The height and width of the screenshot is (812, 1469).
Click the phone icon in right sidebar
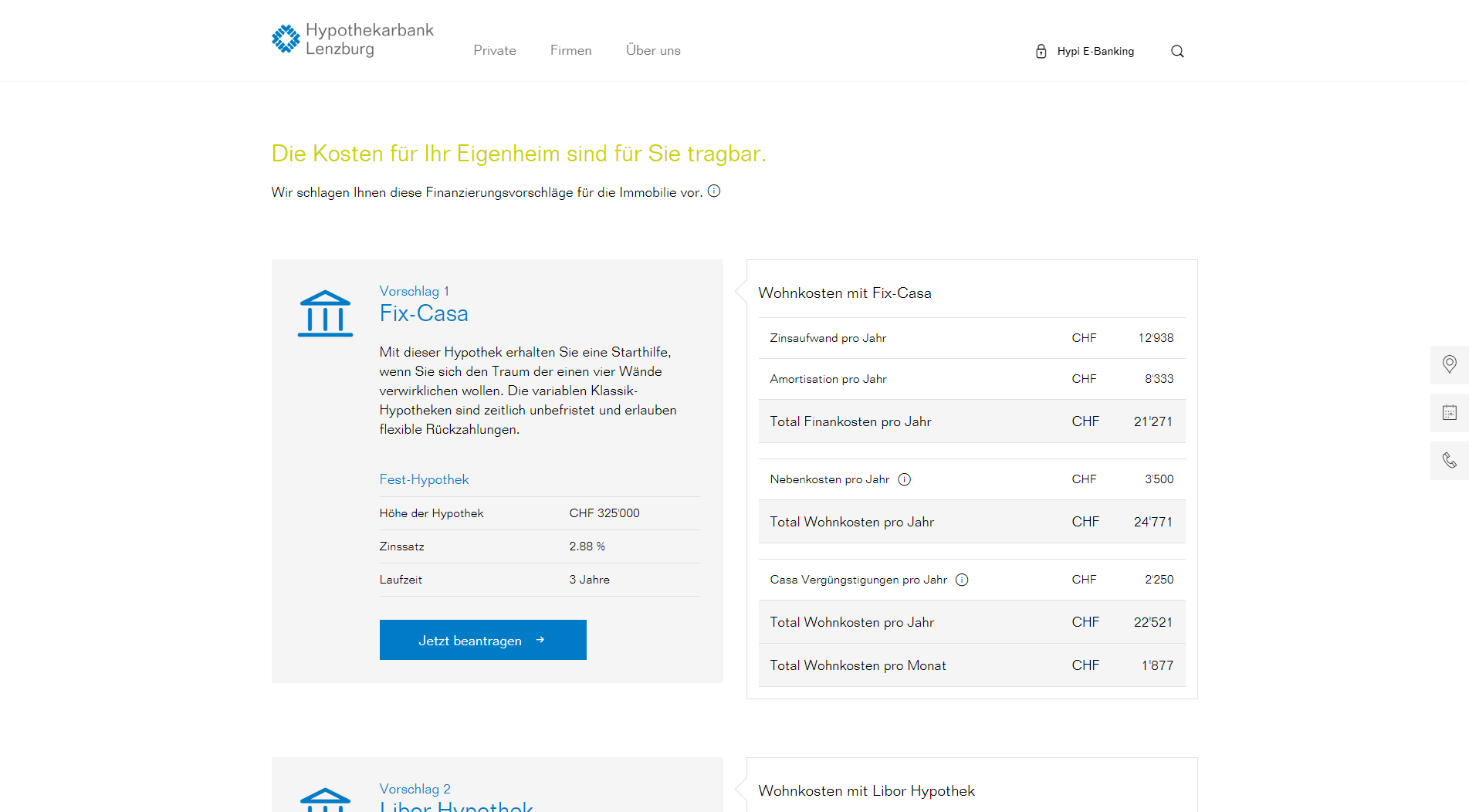pos(1449,461)
